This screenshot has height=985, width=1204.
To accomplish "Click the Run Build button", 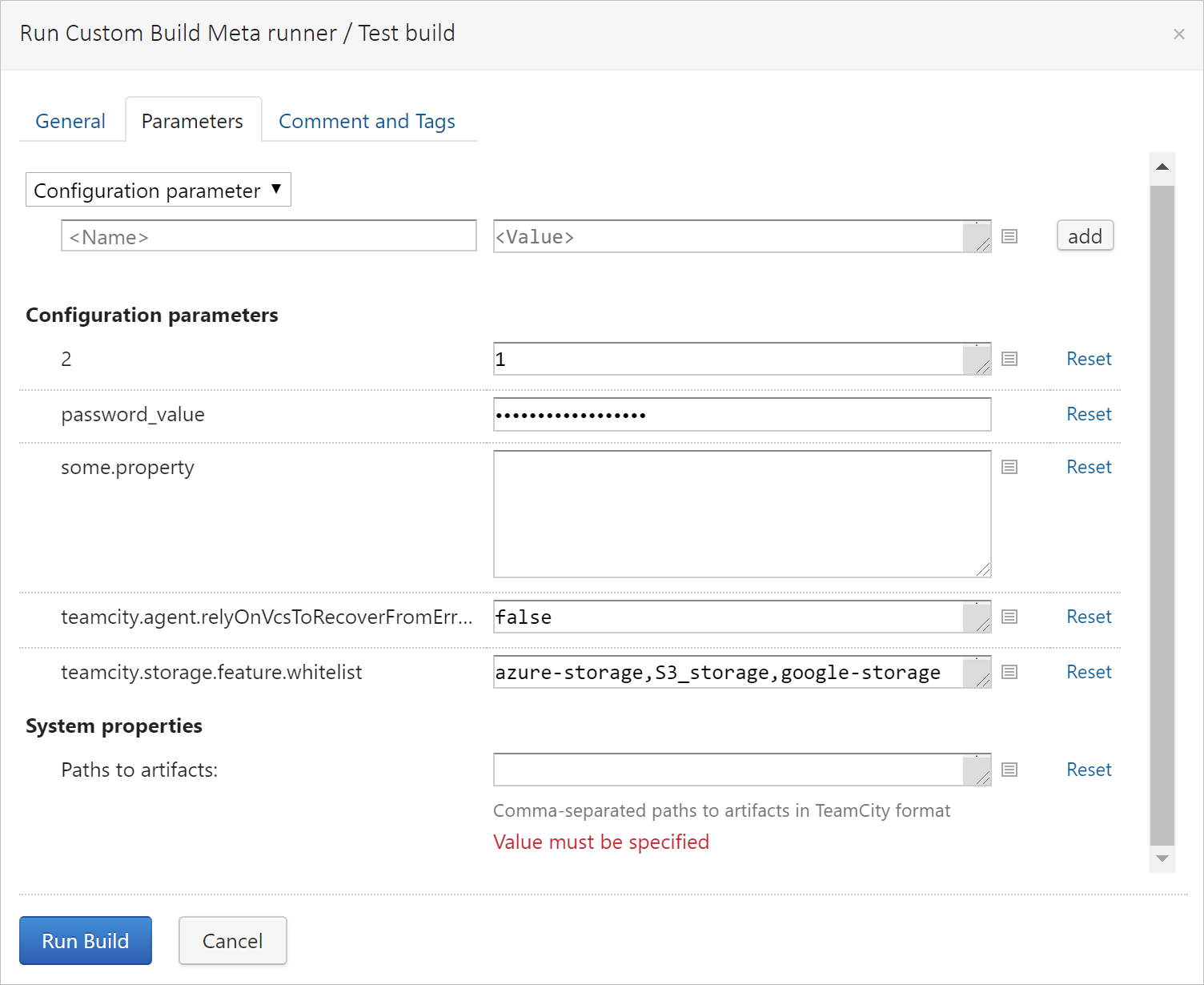I will click(85, 940).
